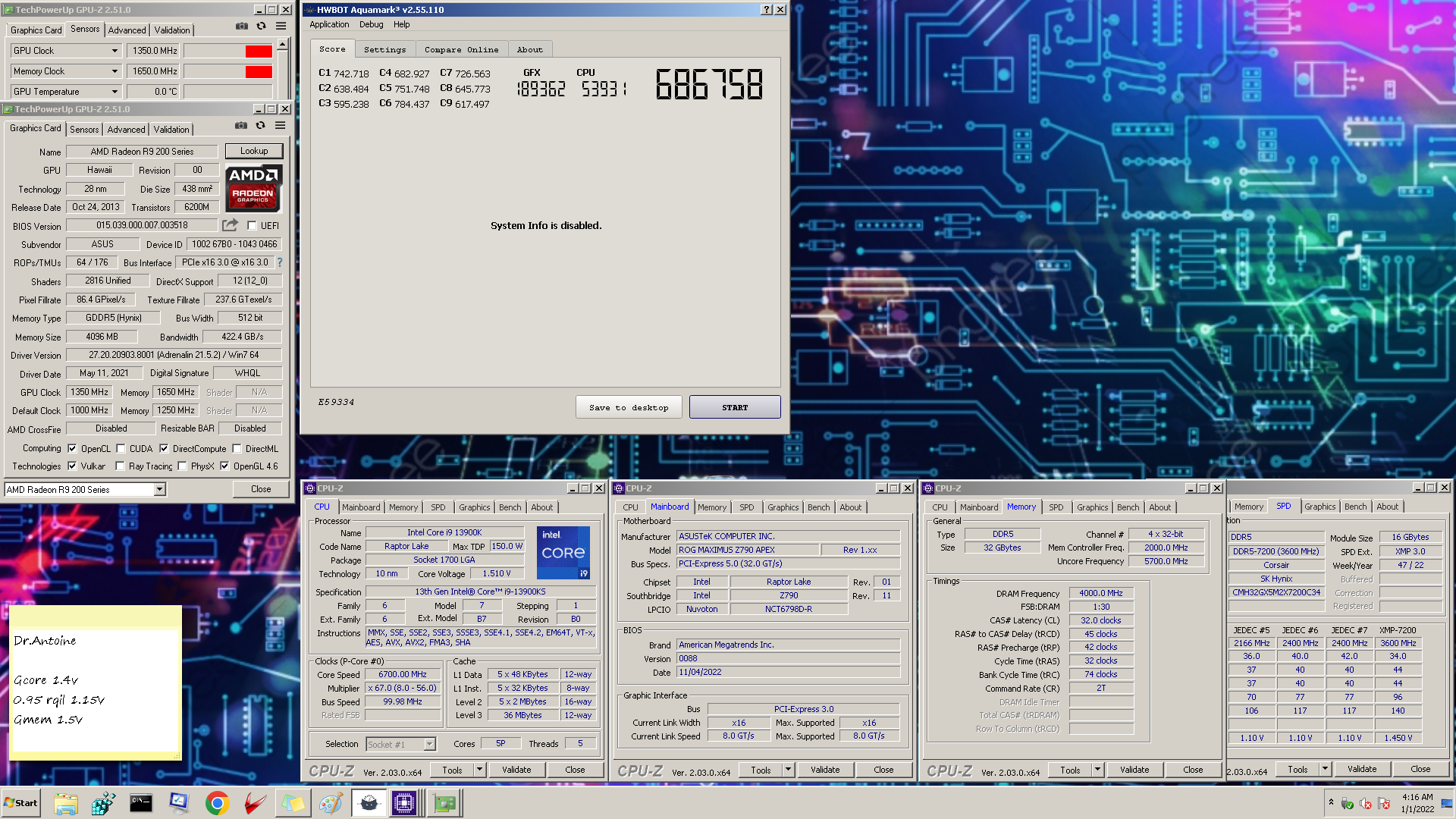Screen dimensions: 1456x819
Task: Take a screenshot in the GPU-Z Sensors window
Action: point(241,27)
